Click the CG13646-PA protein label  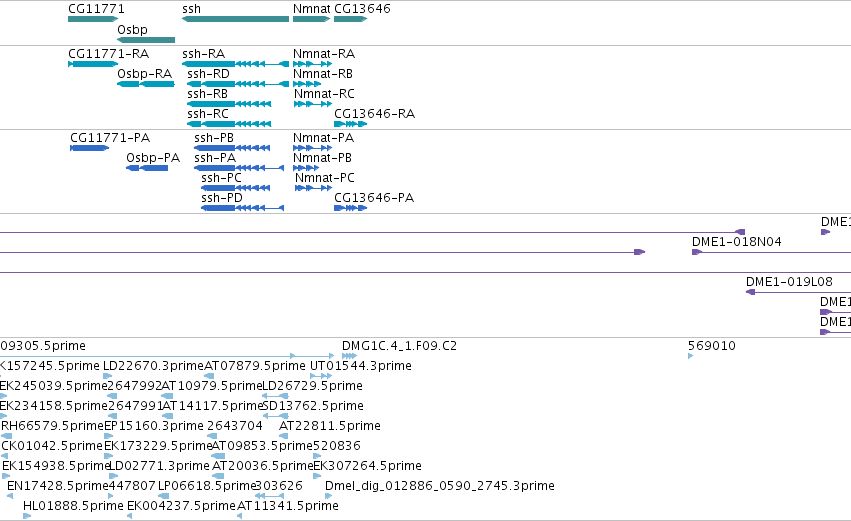[374, 198]
